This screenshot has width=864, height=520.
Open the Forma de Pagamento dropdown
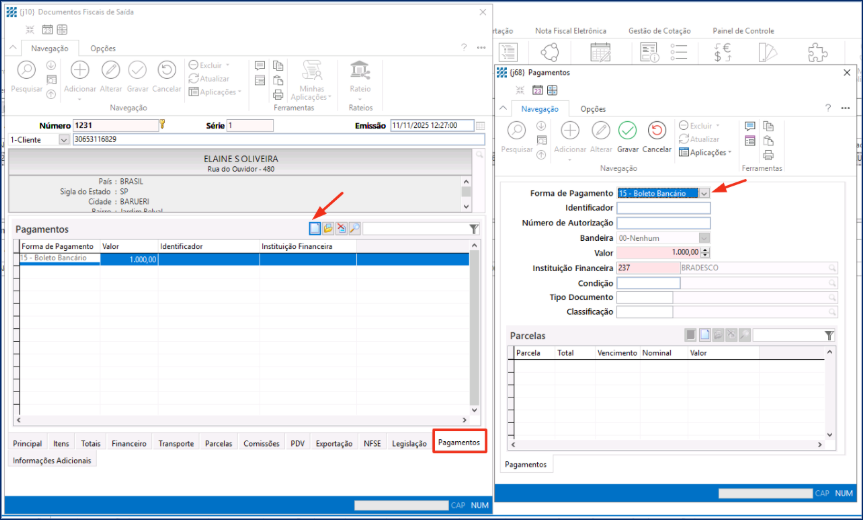click(704, 193)
